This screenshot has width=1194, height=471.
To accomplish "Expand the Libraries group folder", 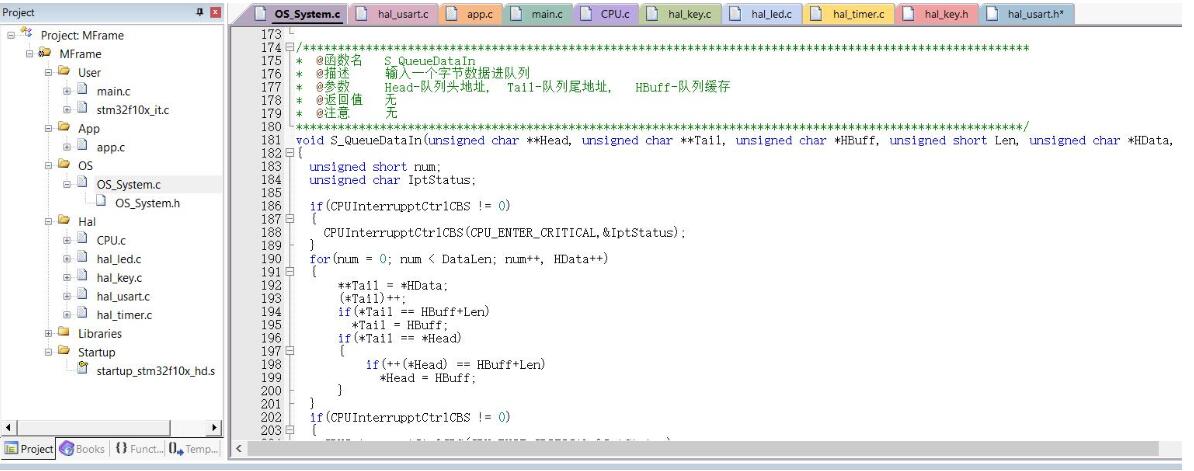I will point(48,333).
